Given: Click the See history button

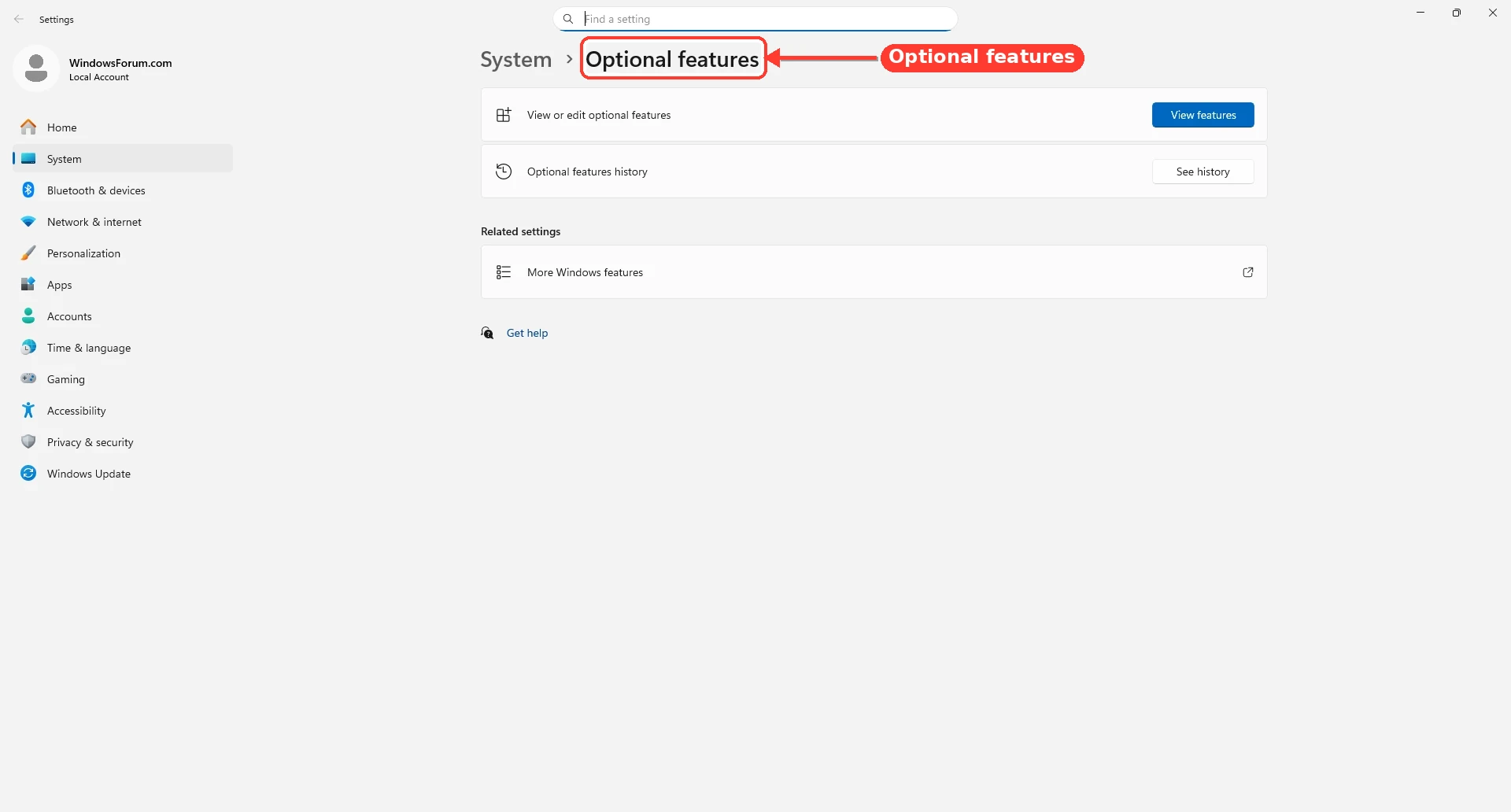Looking at the screenshot, I should [1203, 172].
